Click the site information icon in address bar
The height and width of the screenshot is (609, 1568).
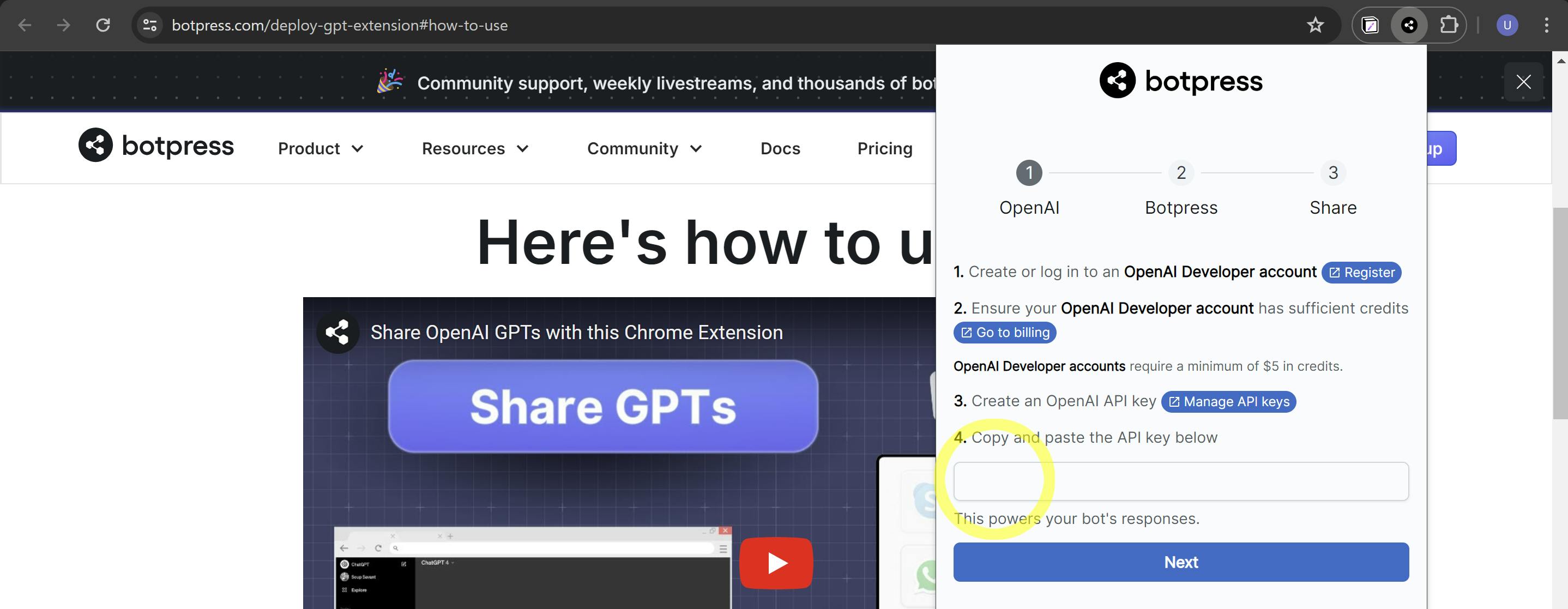150,25
